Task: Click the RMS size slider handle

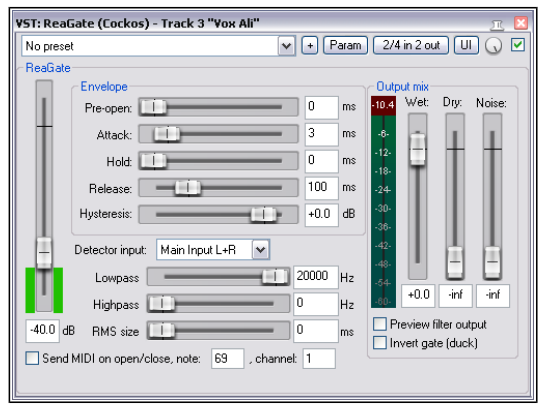Action: click(162, 330)
